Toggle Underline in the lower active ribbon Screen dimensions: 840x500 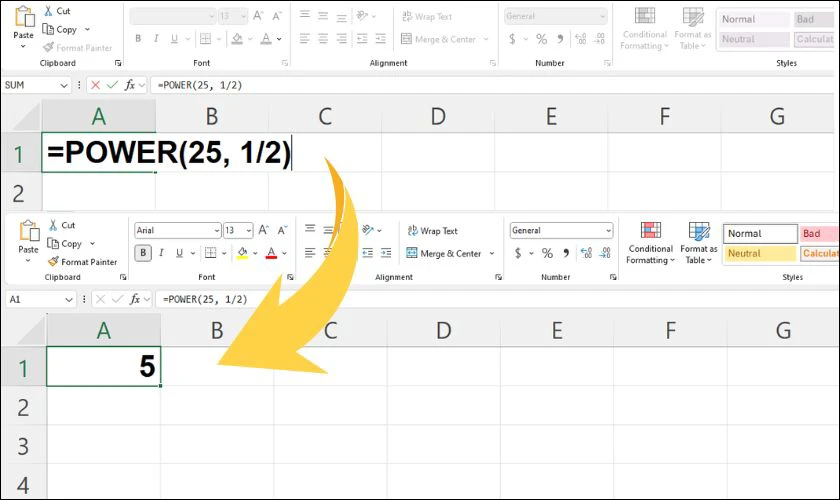pyautogui.click(x=179, y=252)
